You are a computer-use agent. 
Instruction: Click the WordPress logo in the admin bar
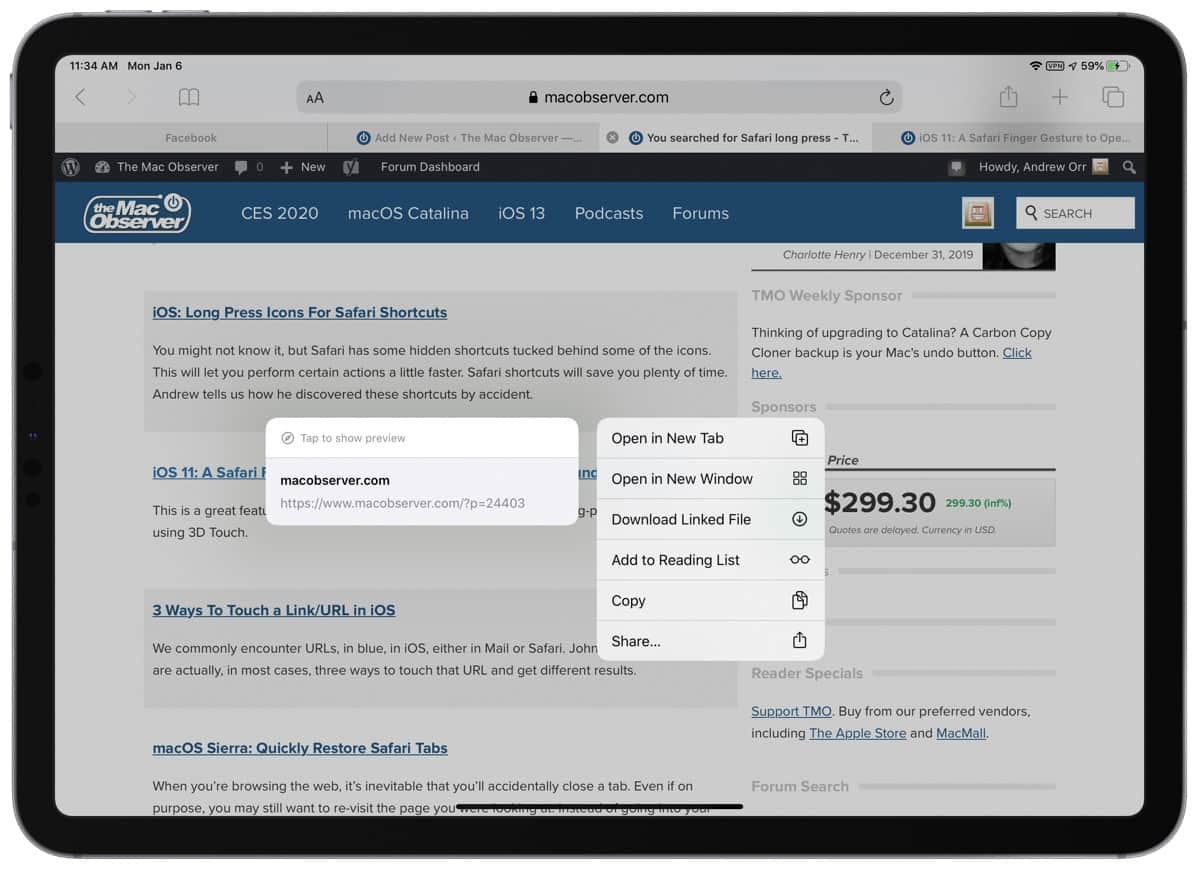coord(70,167)
